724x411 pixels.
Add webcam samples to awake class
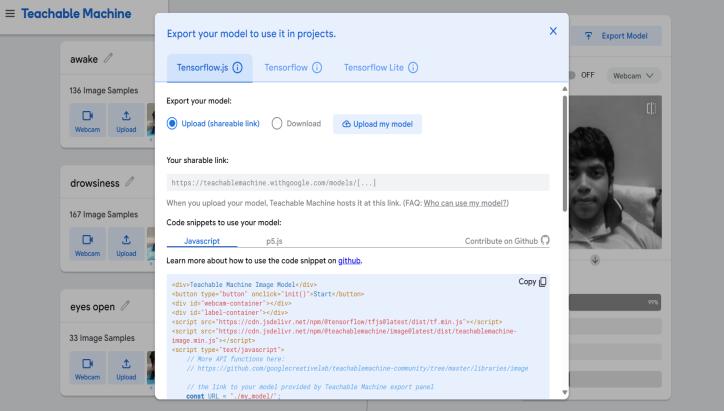click(x=88, y=120)
